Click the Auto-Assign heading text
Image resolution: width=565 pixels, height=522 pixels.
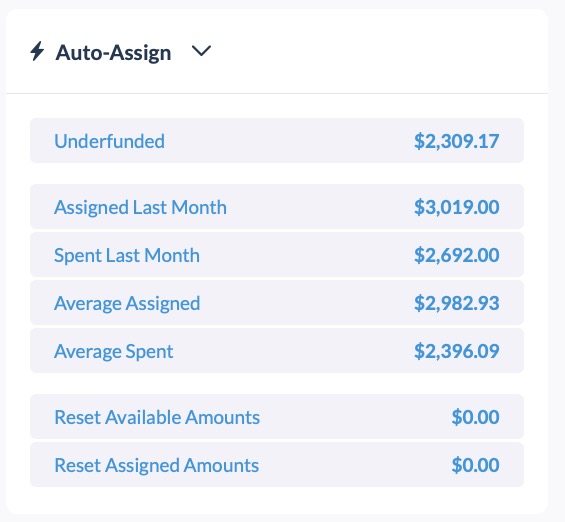(113, 53)
